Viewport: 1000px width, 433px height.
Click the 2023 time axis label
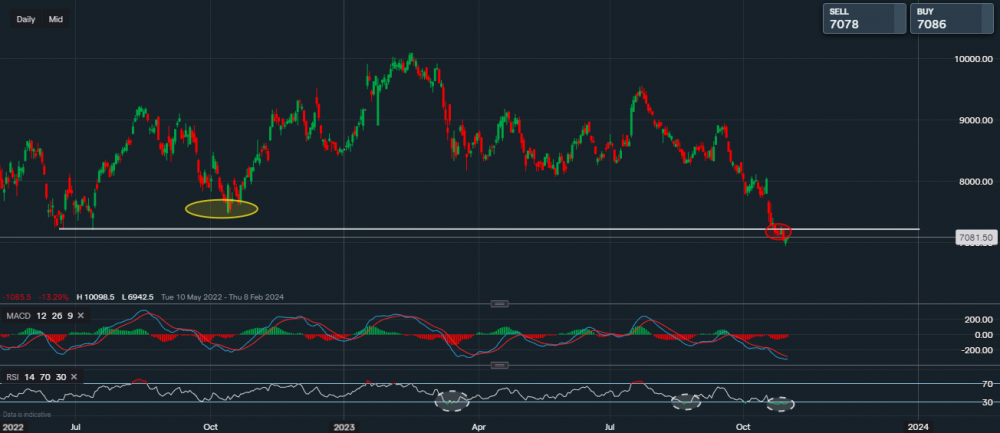[343, 424]
